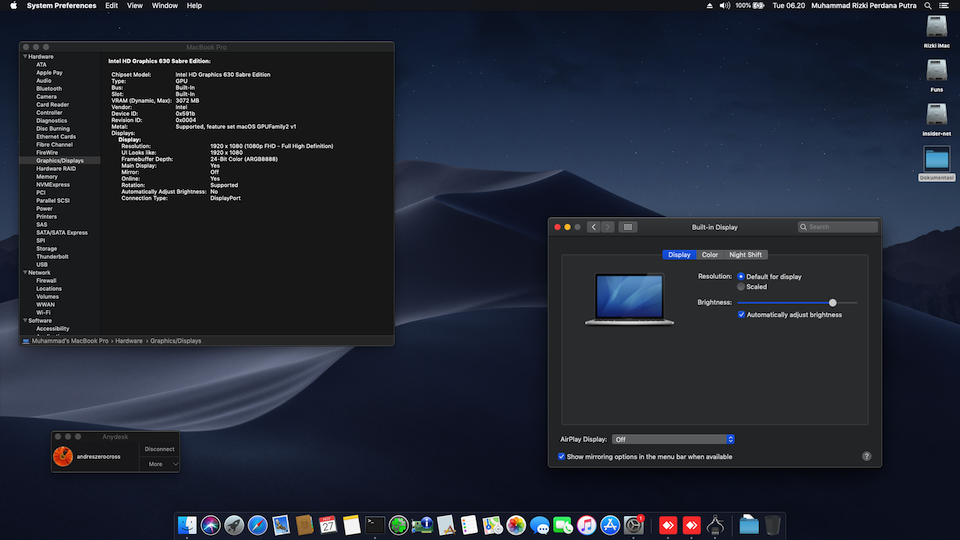Screen dimensions: 960x540
Task: Switch to Display tab
Action: (x=679, y=255)
